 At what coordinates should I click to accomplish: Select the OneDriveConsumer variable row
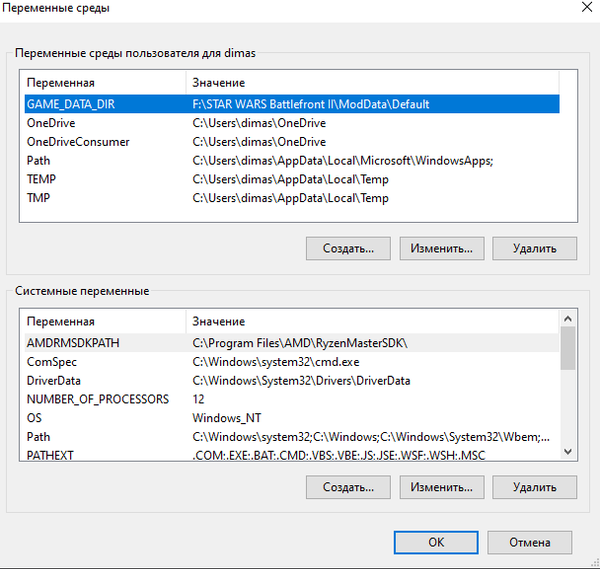click(292, 142)
